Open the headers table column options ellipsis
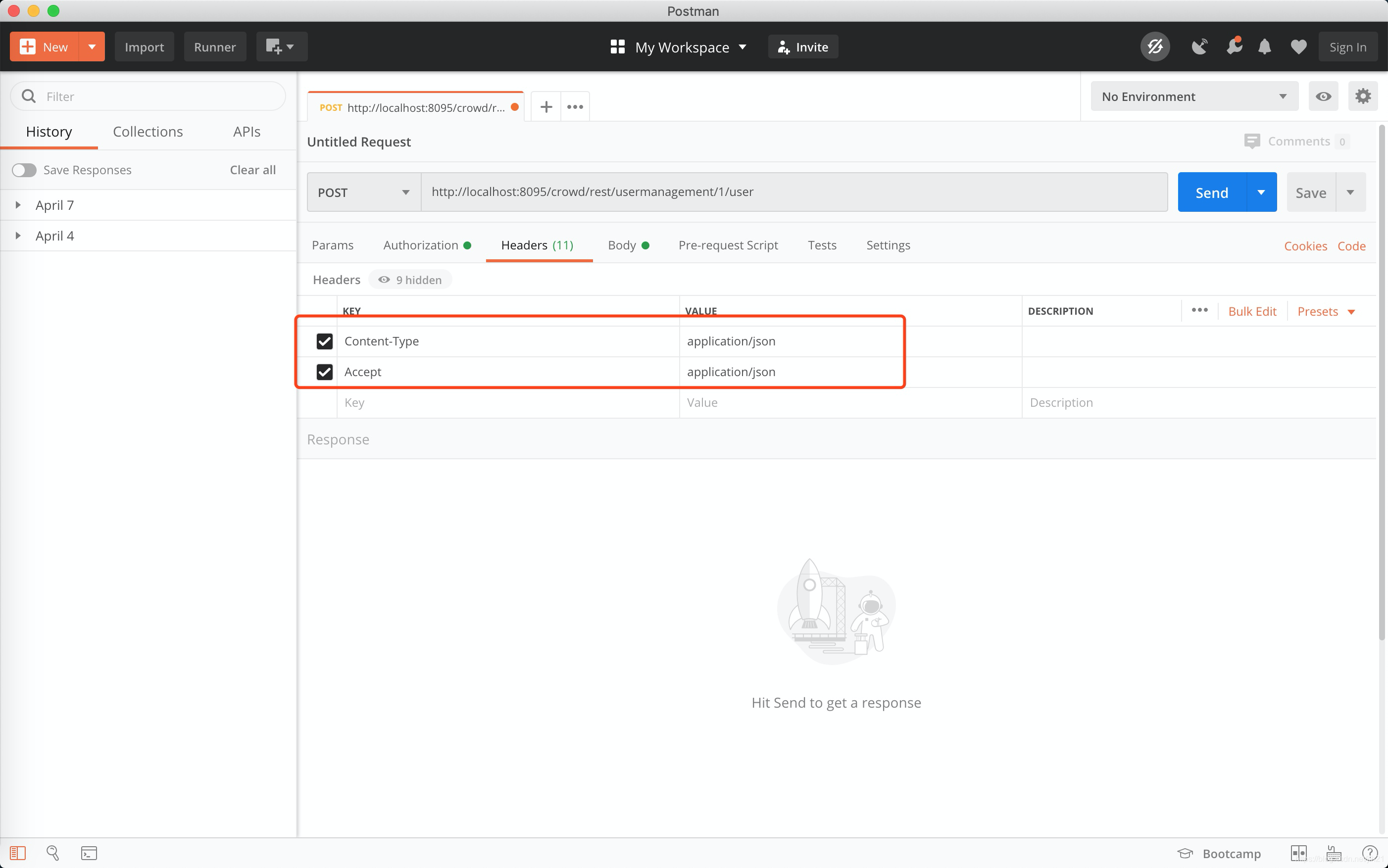Image resolution: width=1388 pixels, height=868 pixels. 1199,310
